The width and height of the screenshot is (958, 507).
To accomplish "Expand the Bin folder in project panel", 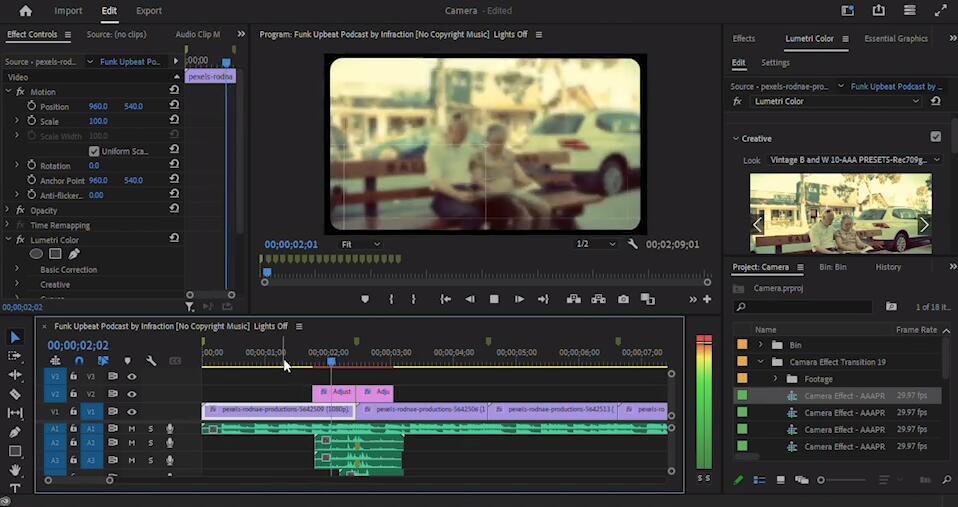I will [x=761, y=345].
